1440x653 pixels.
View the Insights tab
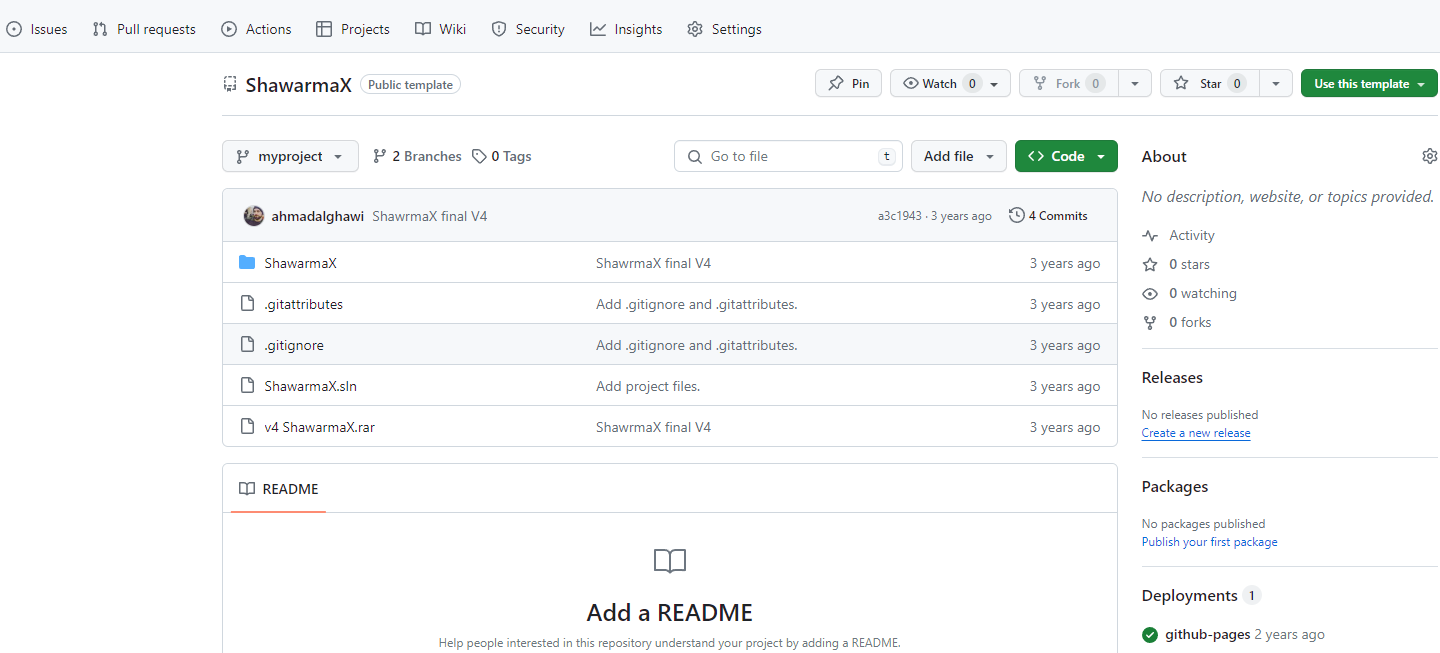pos(626,29)
